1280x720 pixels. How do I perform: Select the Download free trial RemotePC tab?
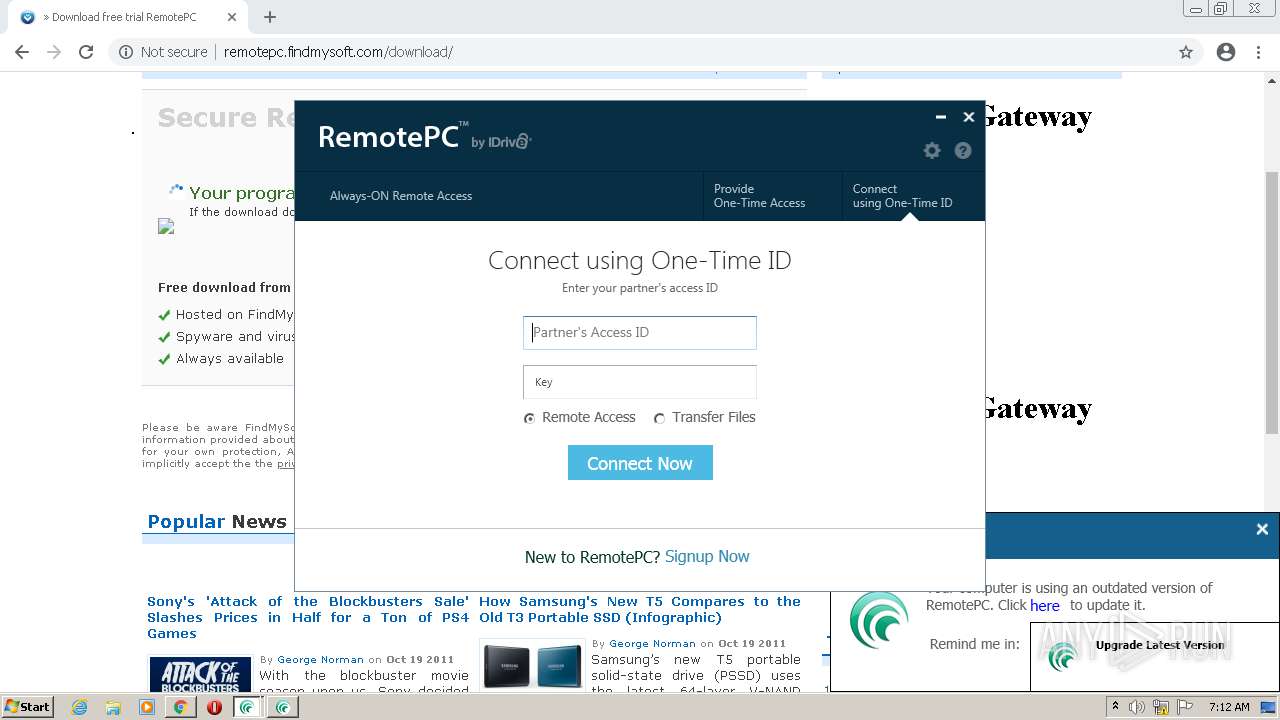[125, 17]
